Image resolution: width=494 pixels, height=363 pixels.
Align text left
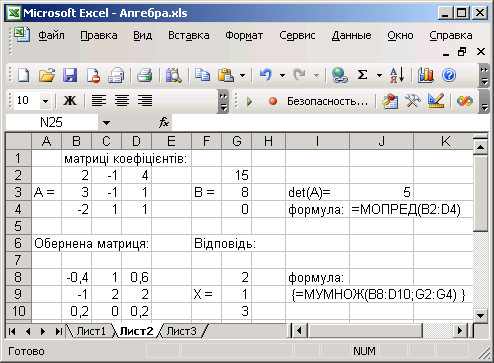point(99,100)
